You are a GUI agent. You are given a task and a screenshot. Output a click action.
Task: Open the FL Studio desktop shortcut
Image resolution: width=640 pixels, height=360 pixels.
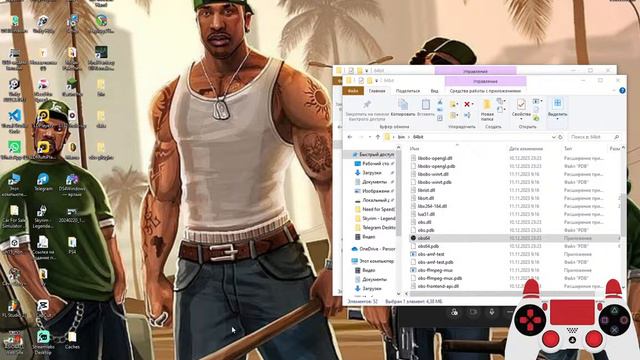point(13,309)
